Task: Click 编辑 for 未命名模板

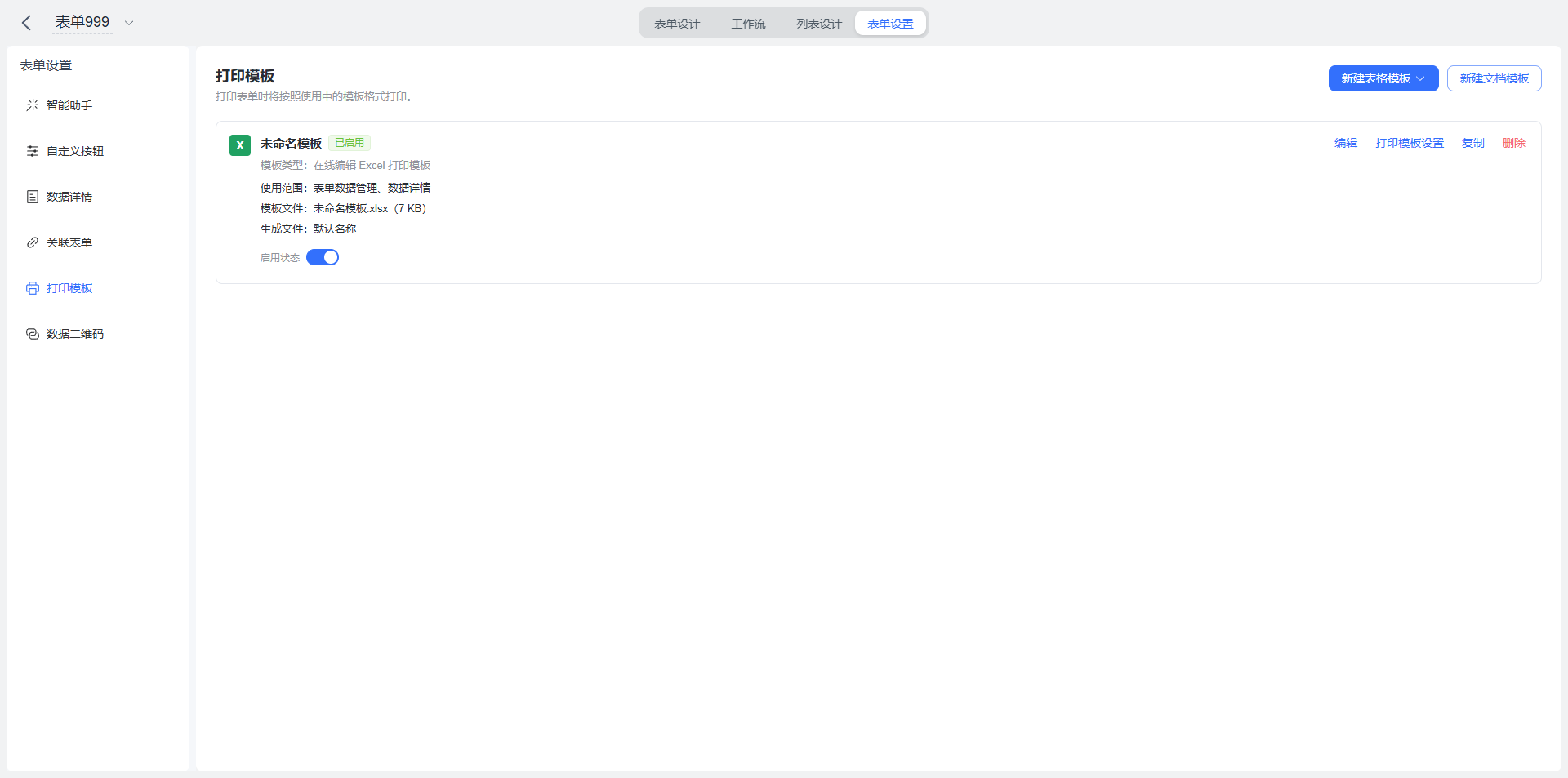Action: (1346, 143)
